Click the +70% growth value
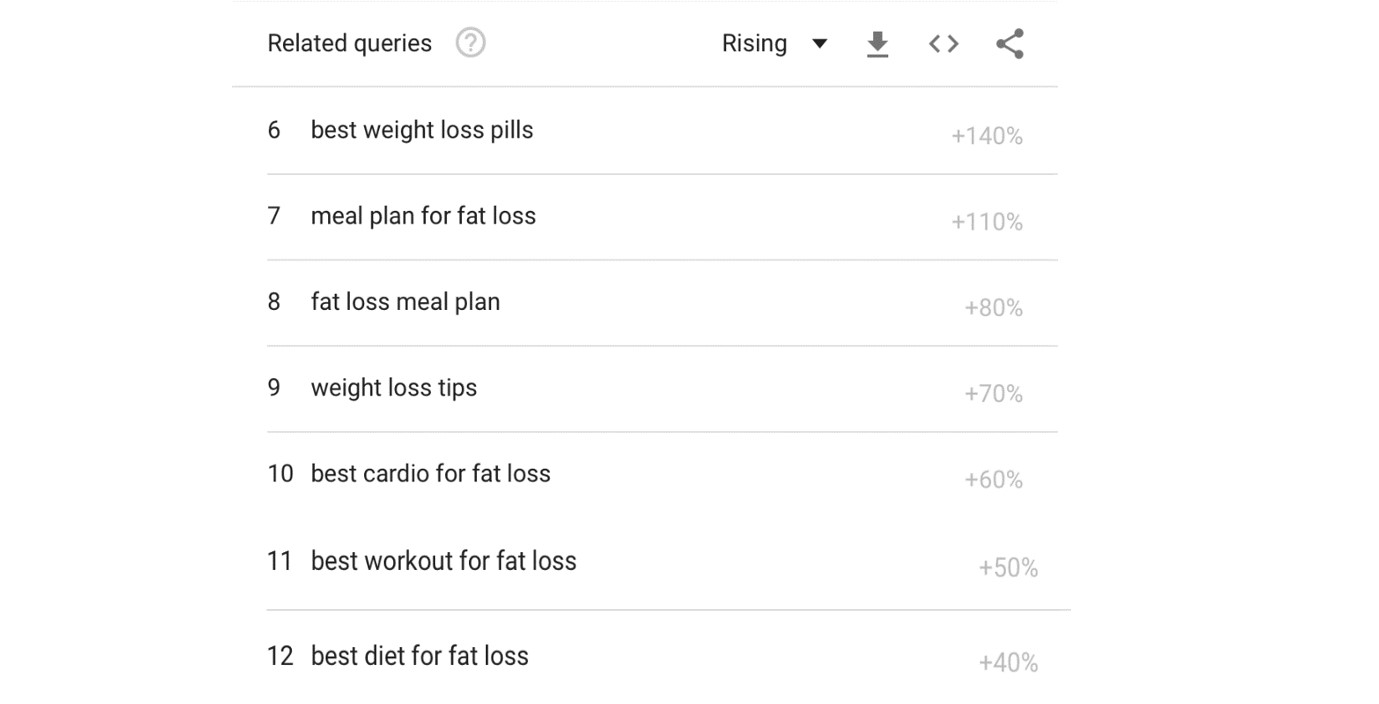1379x704 pixels. click(993, 394)
